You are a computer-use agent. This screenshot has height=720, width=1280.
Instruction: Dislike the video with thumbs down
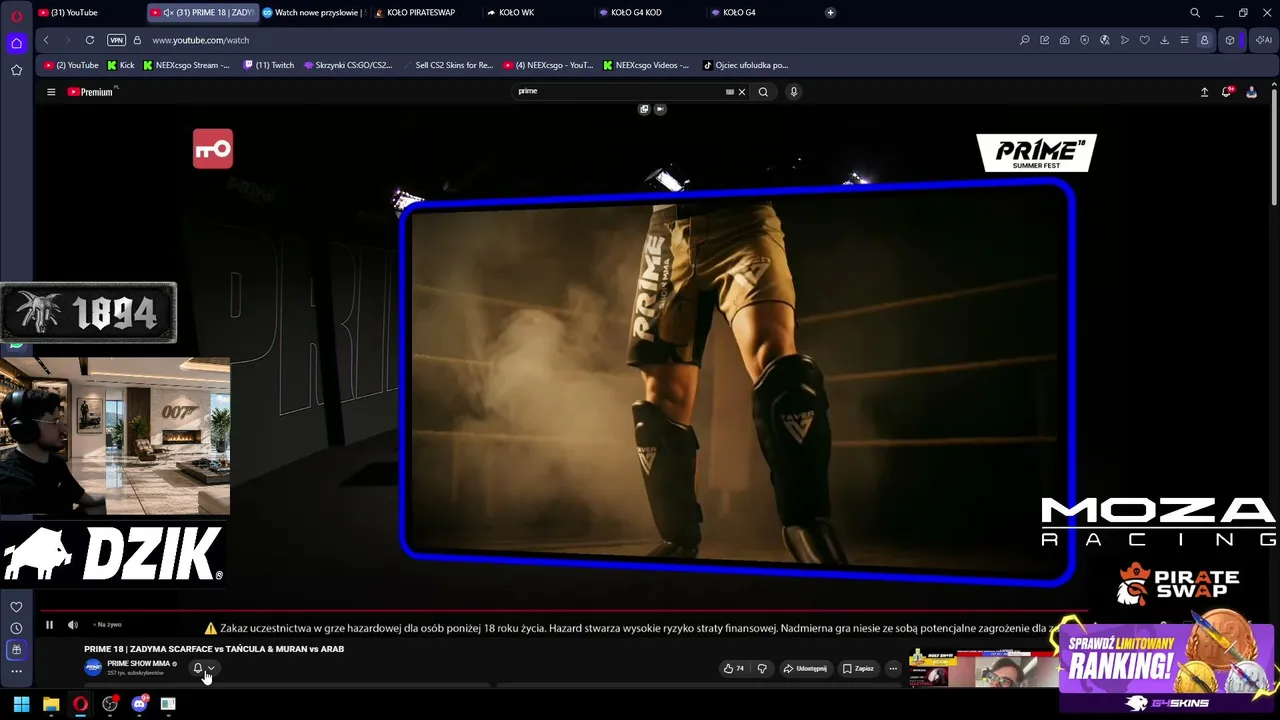point(762,668)
